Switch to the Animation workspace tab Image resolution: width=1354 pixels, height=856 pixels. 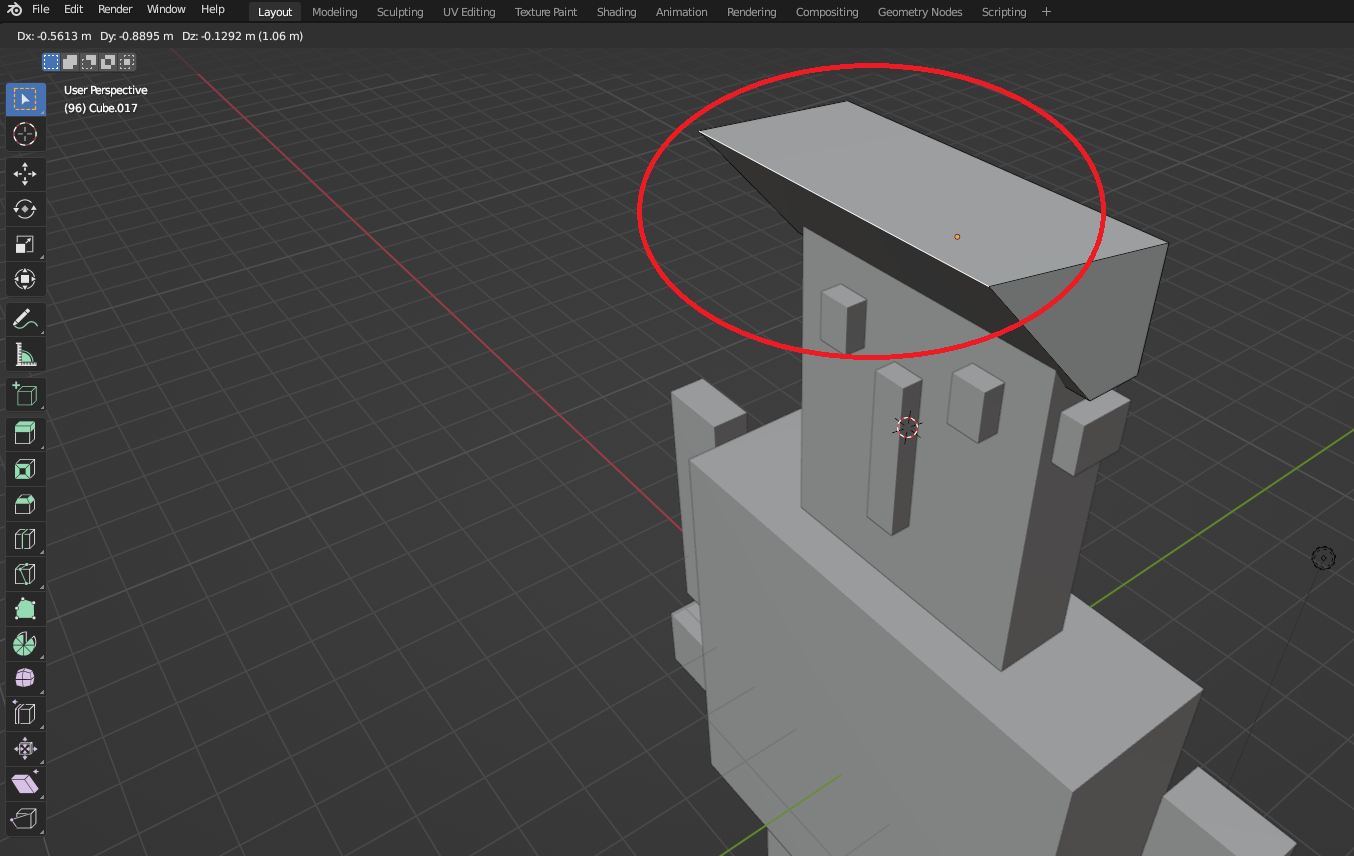pos(682,12)
